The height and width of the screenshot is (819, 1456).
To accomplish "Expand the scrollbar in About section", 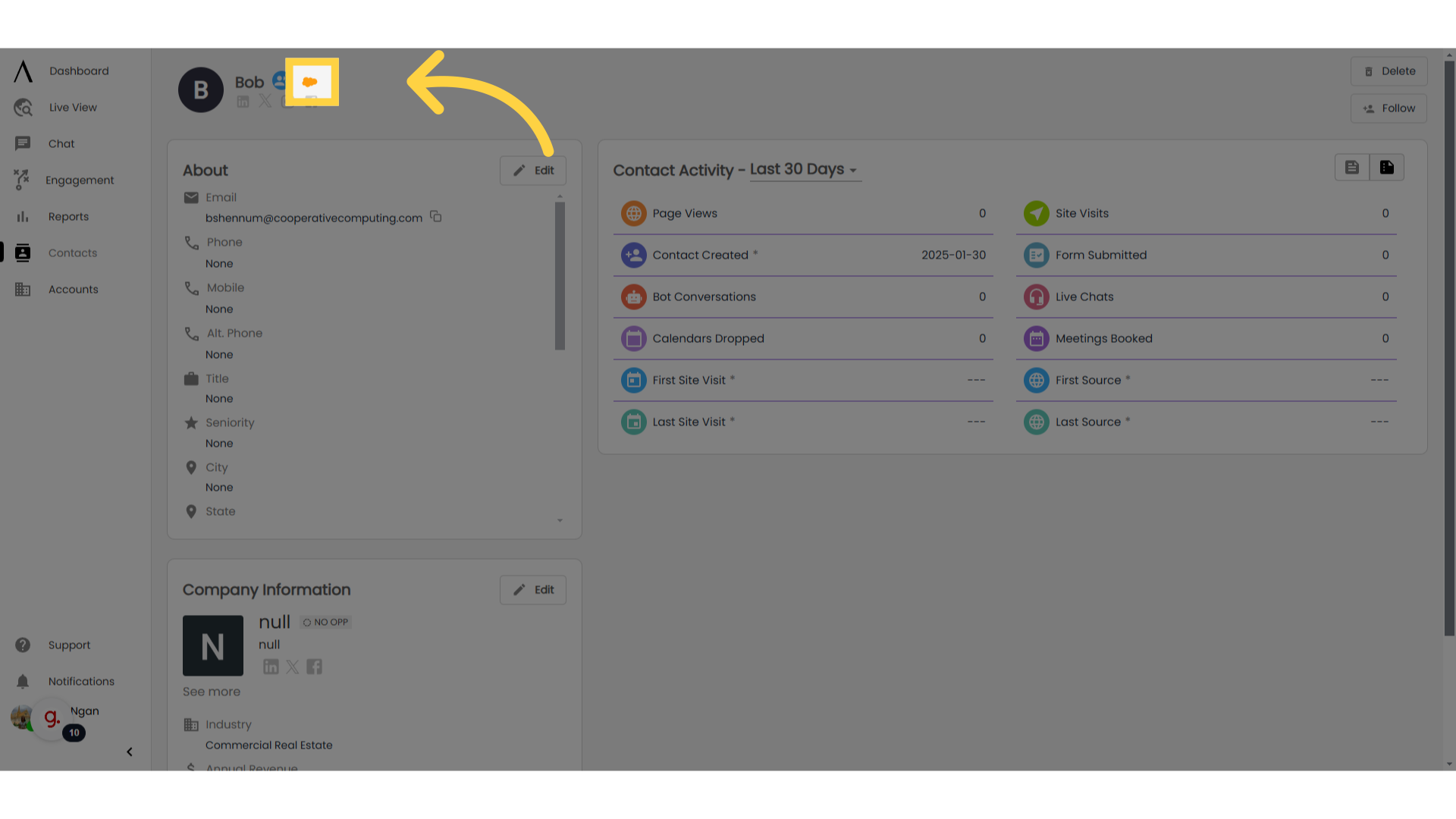I will click(559, 520).
